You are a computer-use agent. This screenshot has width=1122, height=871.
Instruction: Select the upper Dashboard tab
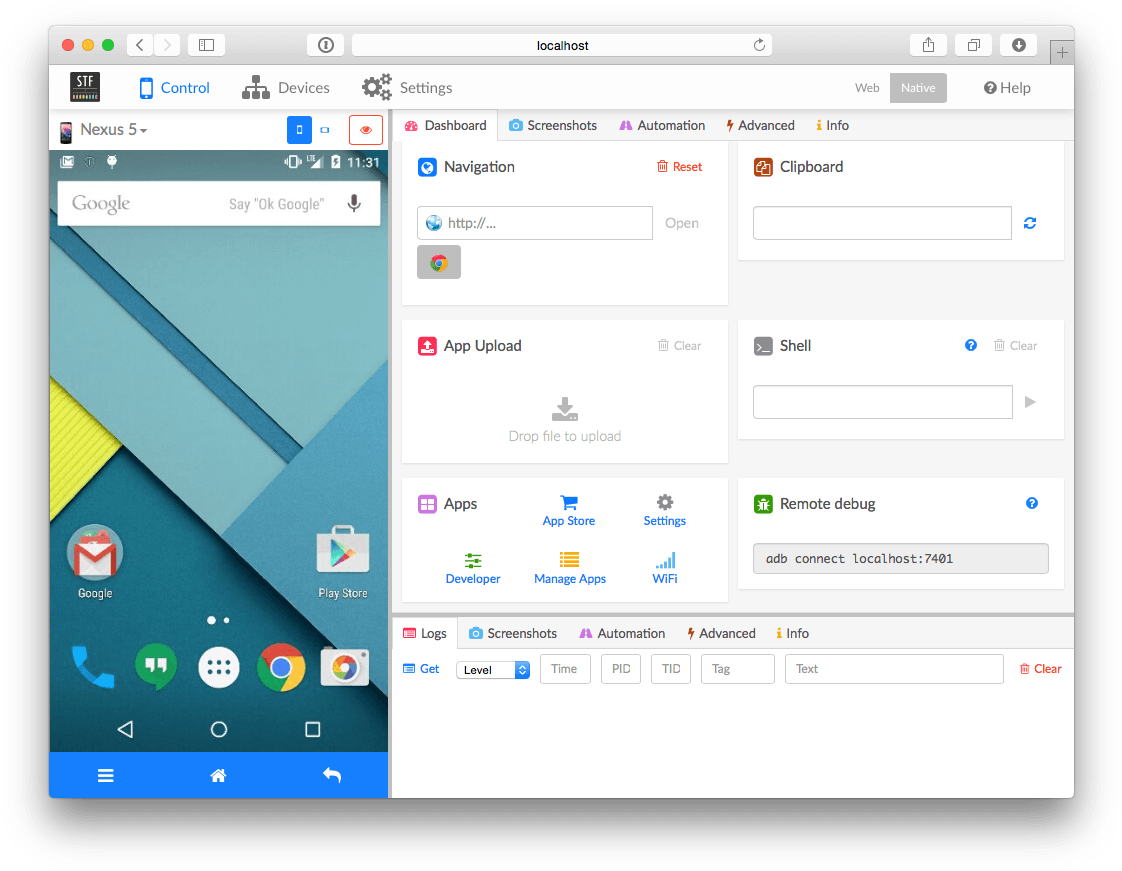click(x=446, y=125)
